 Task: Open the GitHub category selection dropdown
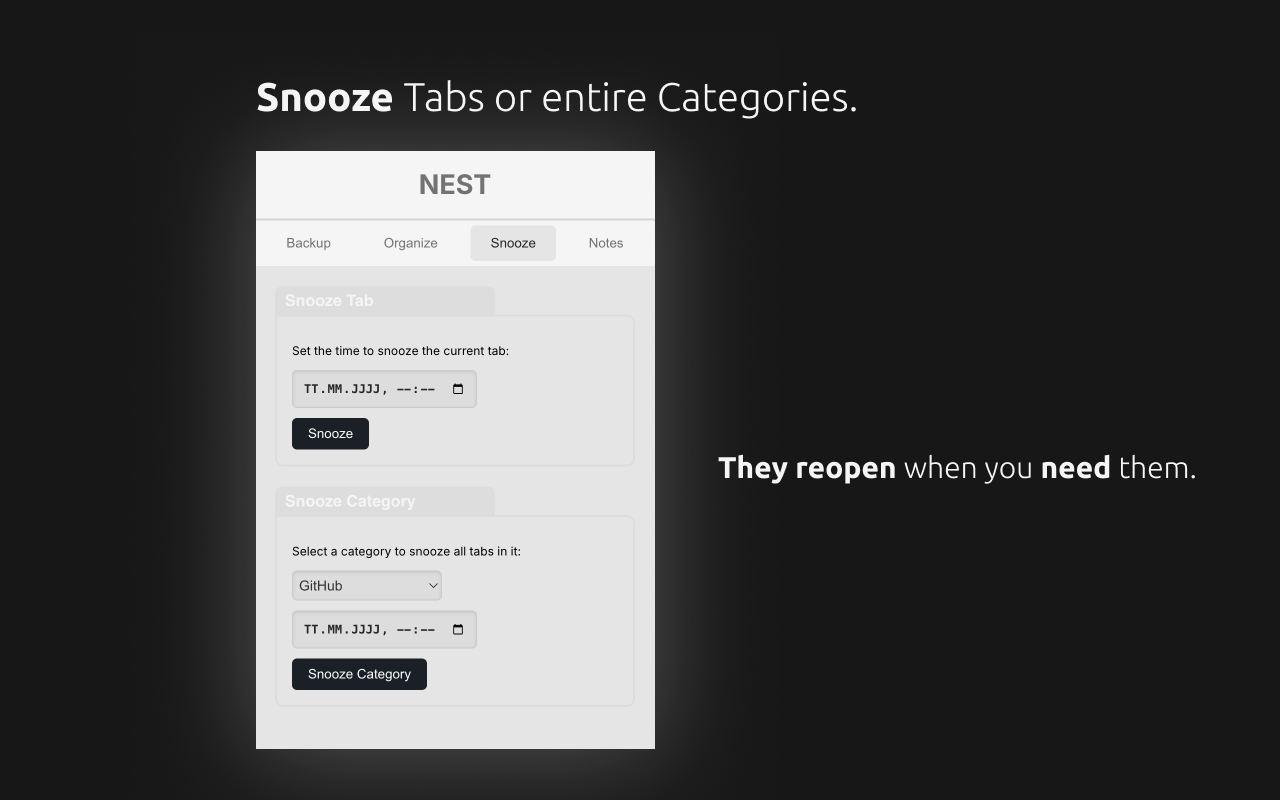pyautogui.click(x=366, y=585)
